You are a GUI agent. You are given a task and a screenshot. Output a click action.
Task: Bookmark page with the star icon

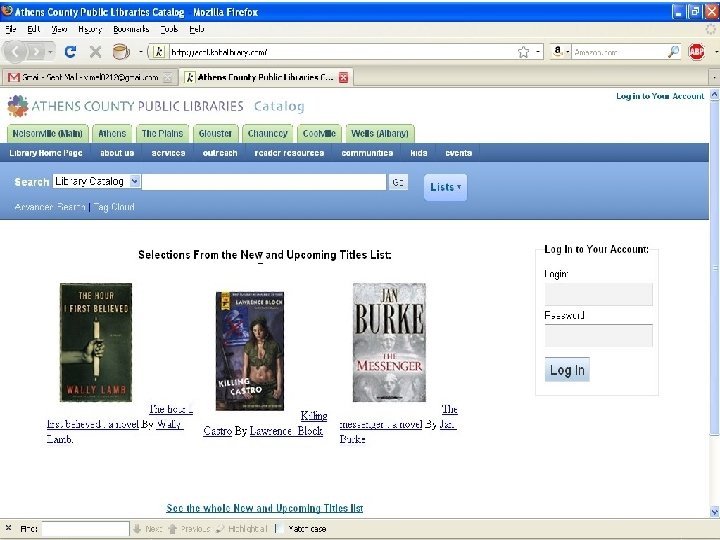523,52
